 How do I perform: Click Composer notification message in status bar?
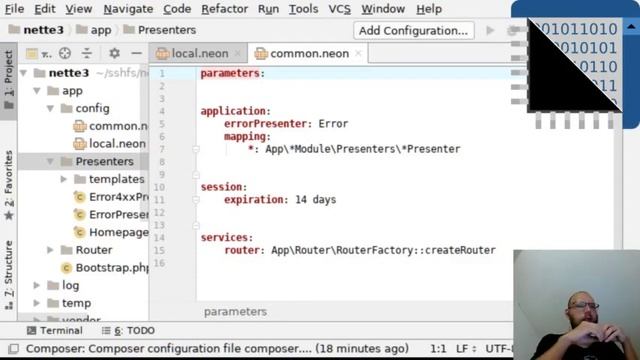tap(217, 349)
